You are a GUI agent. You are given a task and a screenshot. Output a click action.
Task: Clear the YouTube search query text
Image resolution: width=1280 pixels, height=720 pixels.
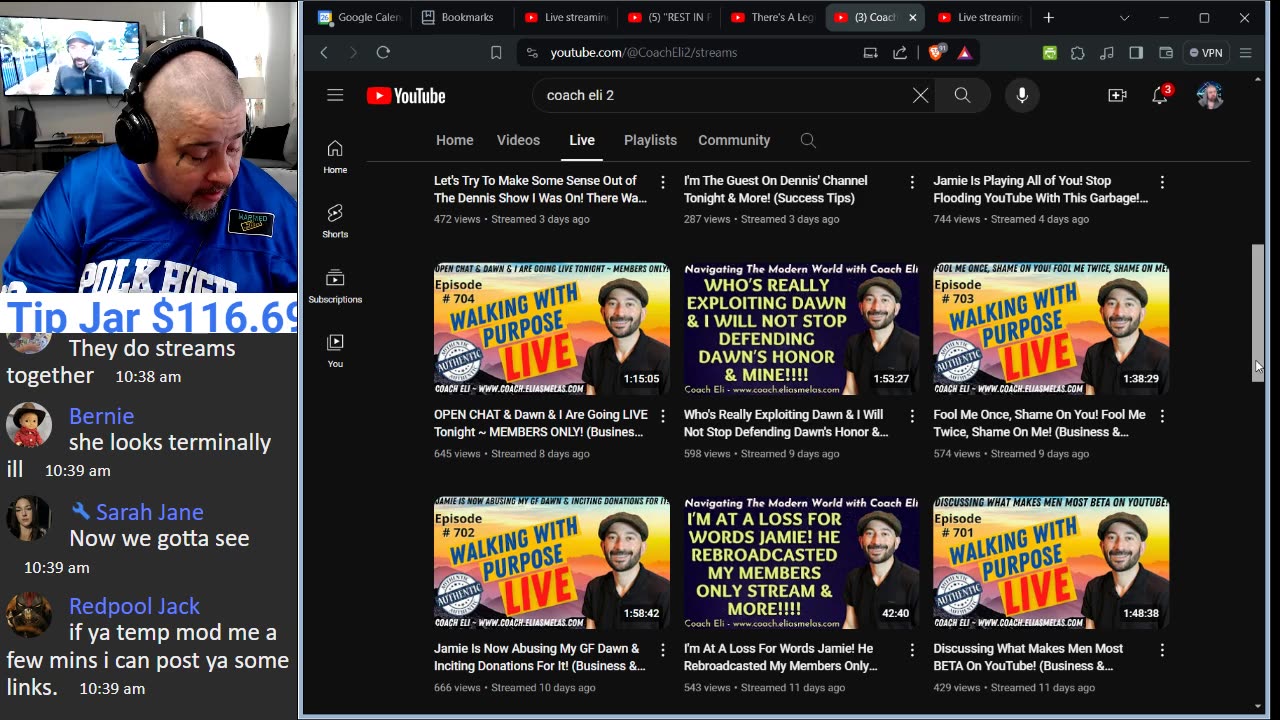click(920, 95)
